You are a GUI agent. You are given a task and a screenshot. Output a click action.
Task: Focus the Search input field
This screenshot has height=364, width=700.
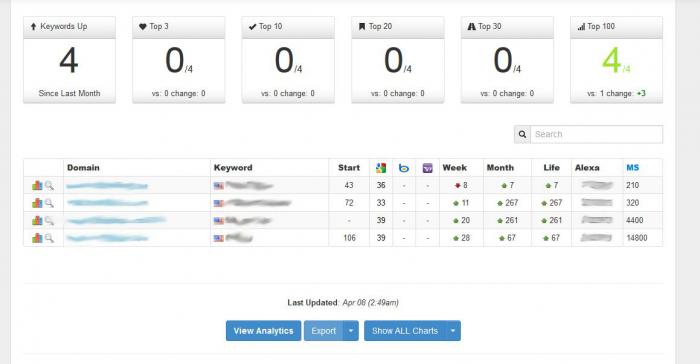(x=596, y=134)
